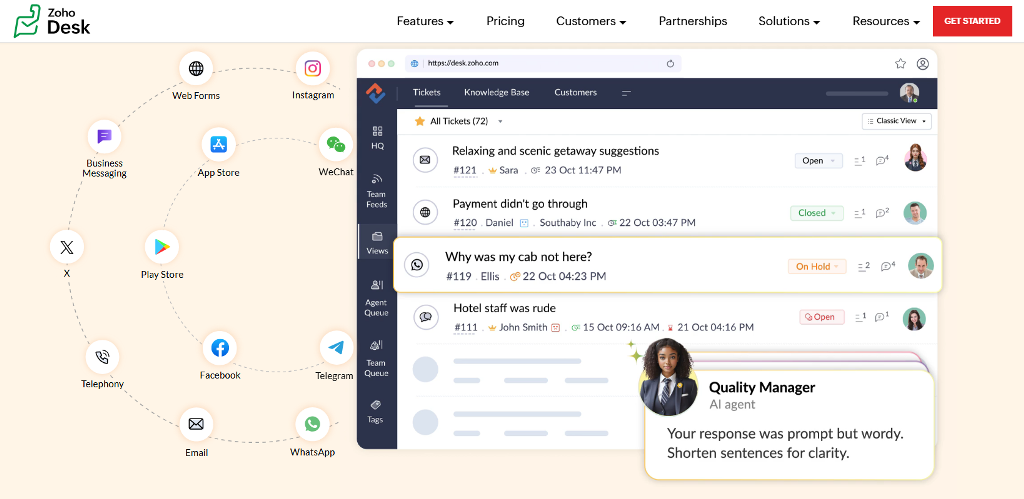Switch to the Customers tab in Desk app
Image resolution: width=1024 pixels, height=499 pixels.
point(575,93)
